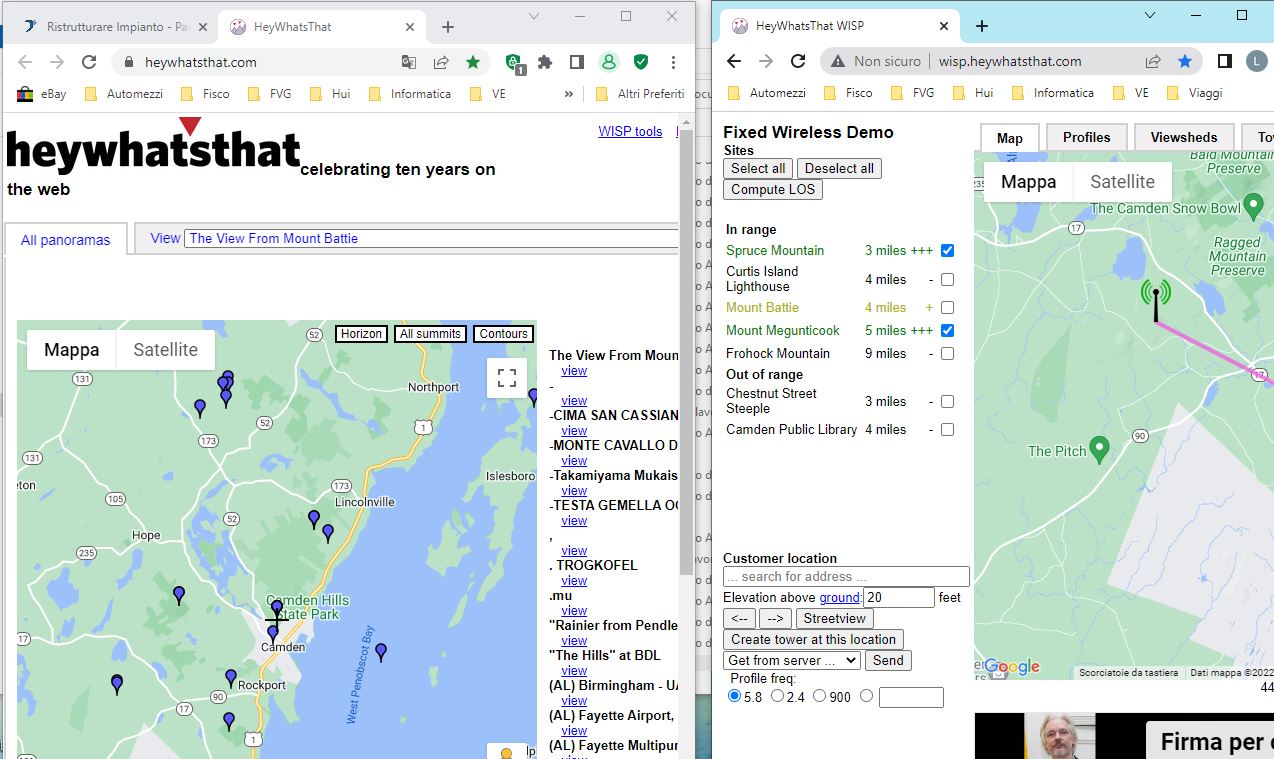Click the blue summit pin in Penobscot Bay

[x=380, y=652]
